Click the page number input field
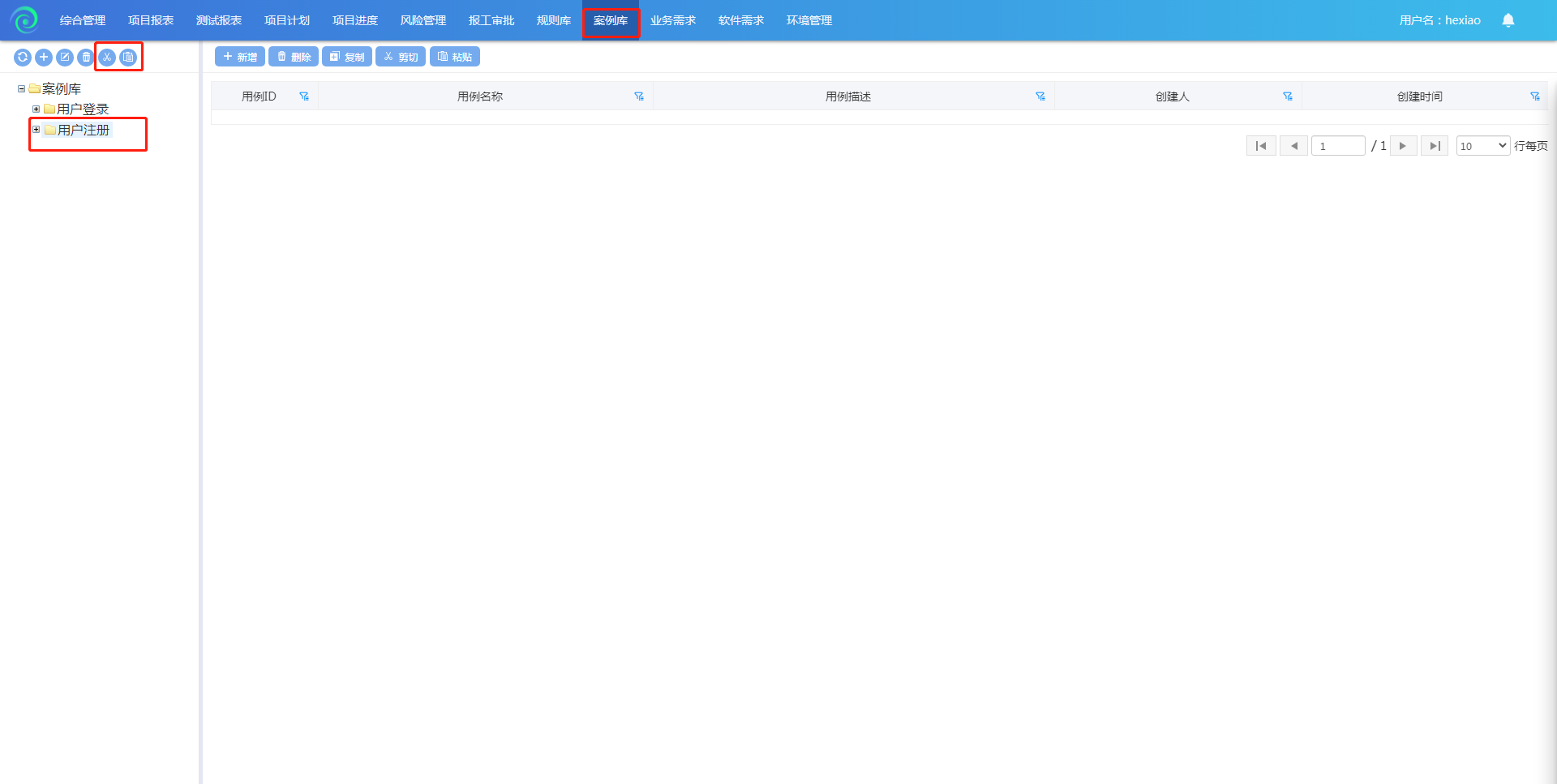This screenshot has width=1557, height=784. (1337, 146)
